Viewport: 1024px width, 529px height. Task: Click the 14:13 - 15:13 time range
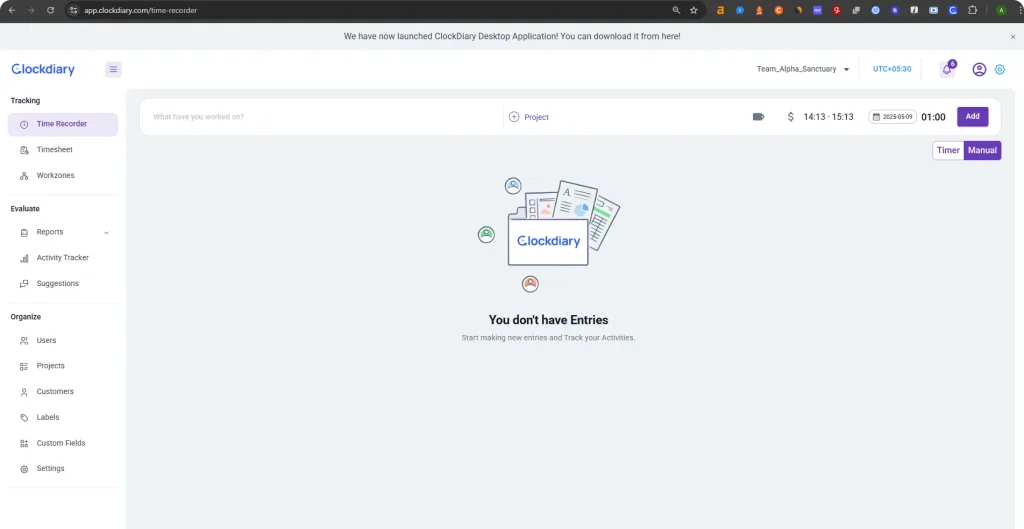point(828,117)
